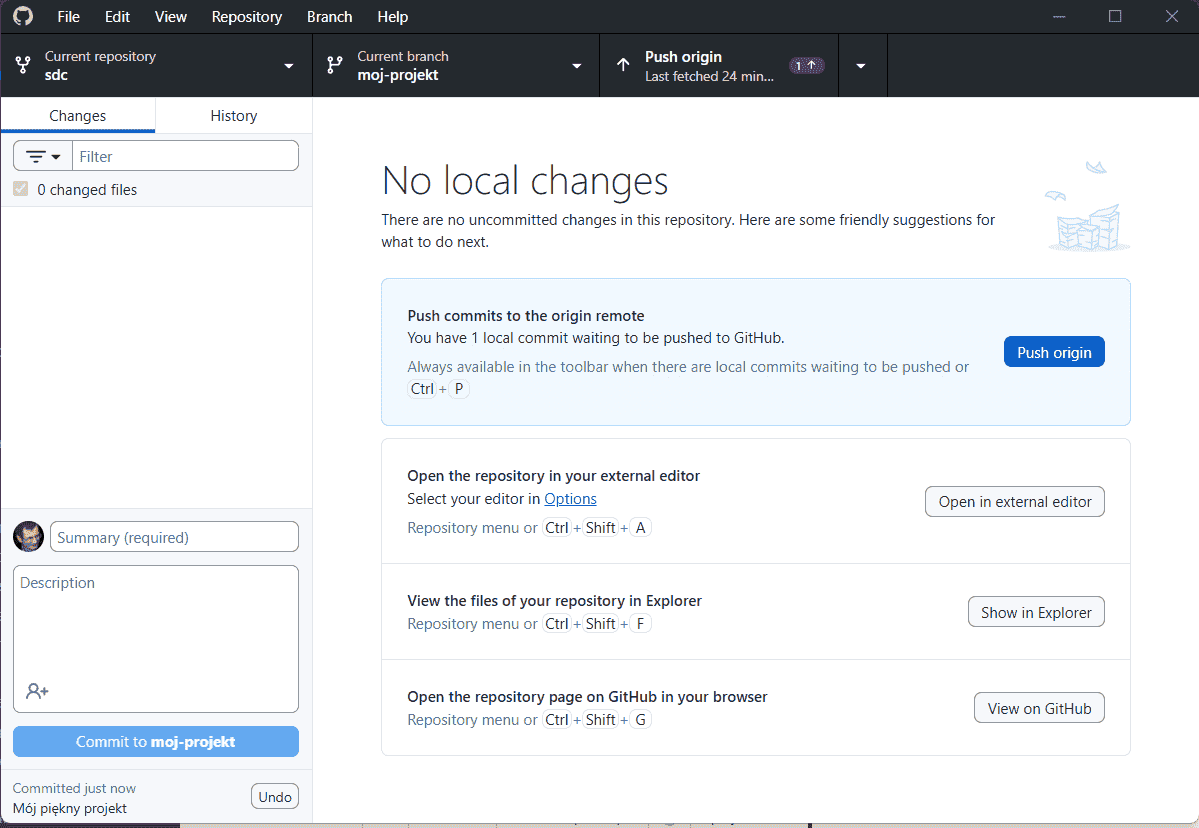Toggle the 0 changed files checkbox
This screenshot has height=828, width=1199.
(x=20, y=189)
